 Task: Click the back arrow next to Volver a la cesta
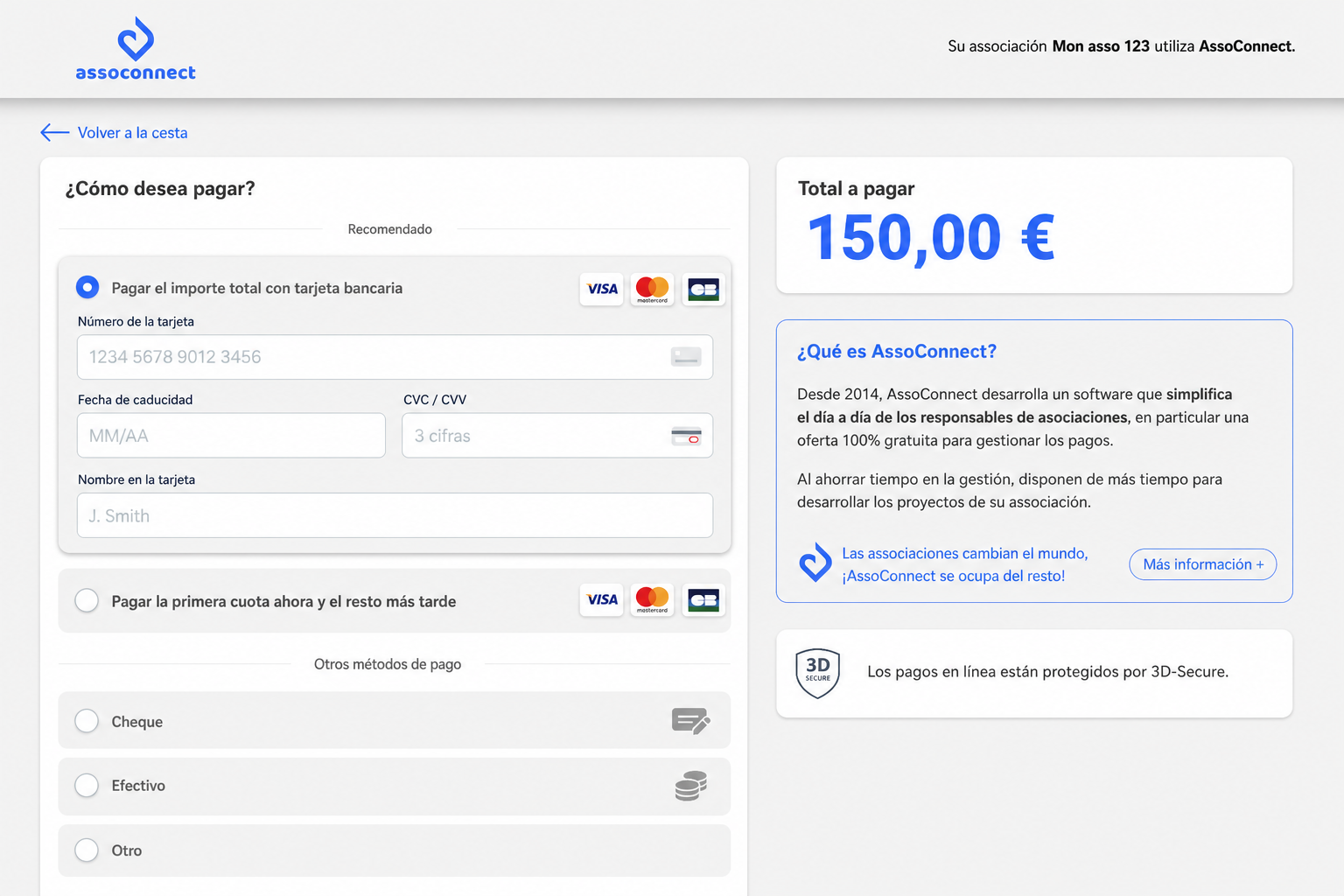(x=54, y=132)
